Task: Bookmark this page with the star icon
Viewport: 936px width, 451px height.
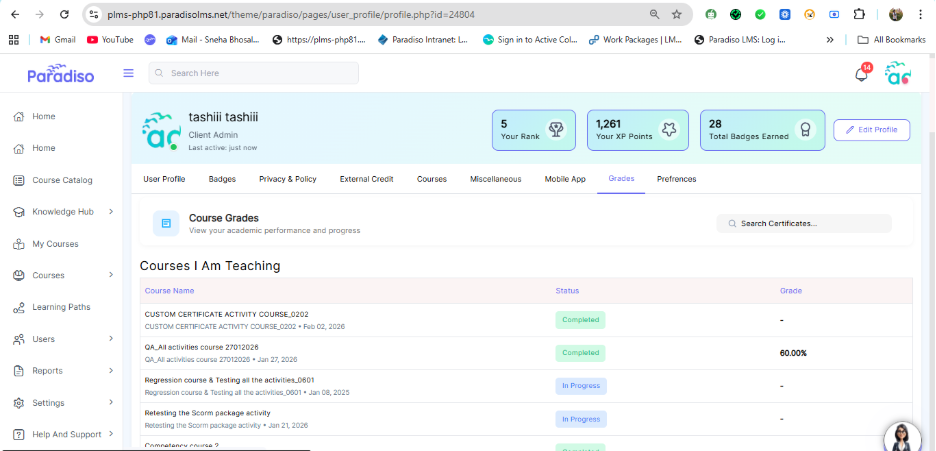Action: coord(677,15)
